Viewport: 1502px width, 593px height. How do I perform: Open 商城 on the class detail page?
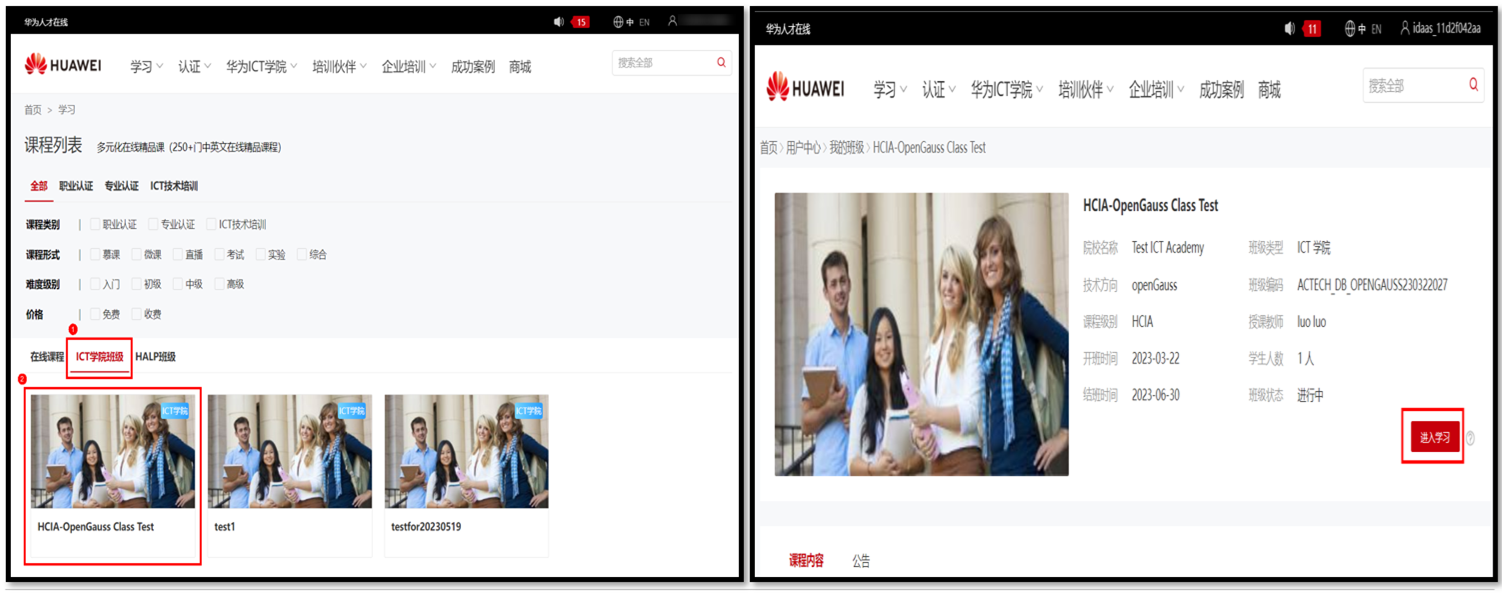click(x=1269, y=90)
